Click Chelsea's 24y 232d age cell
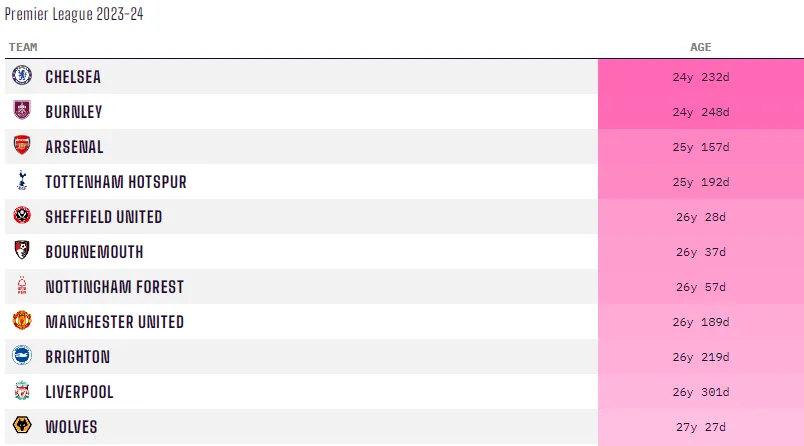The width and height of the screenshot is (804, 446). click(700, 77)
